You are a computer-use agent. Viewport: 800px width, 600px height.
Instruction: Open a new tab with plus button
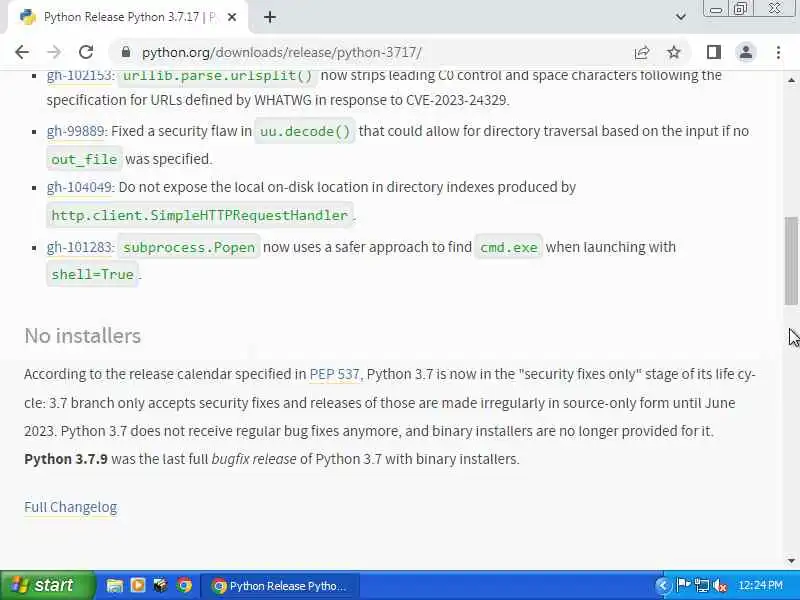click(x=270, y=17)
